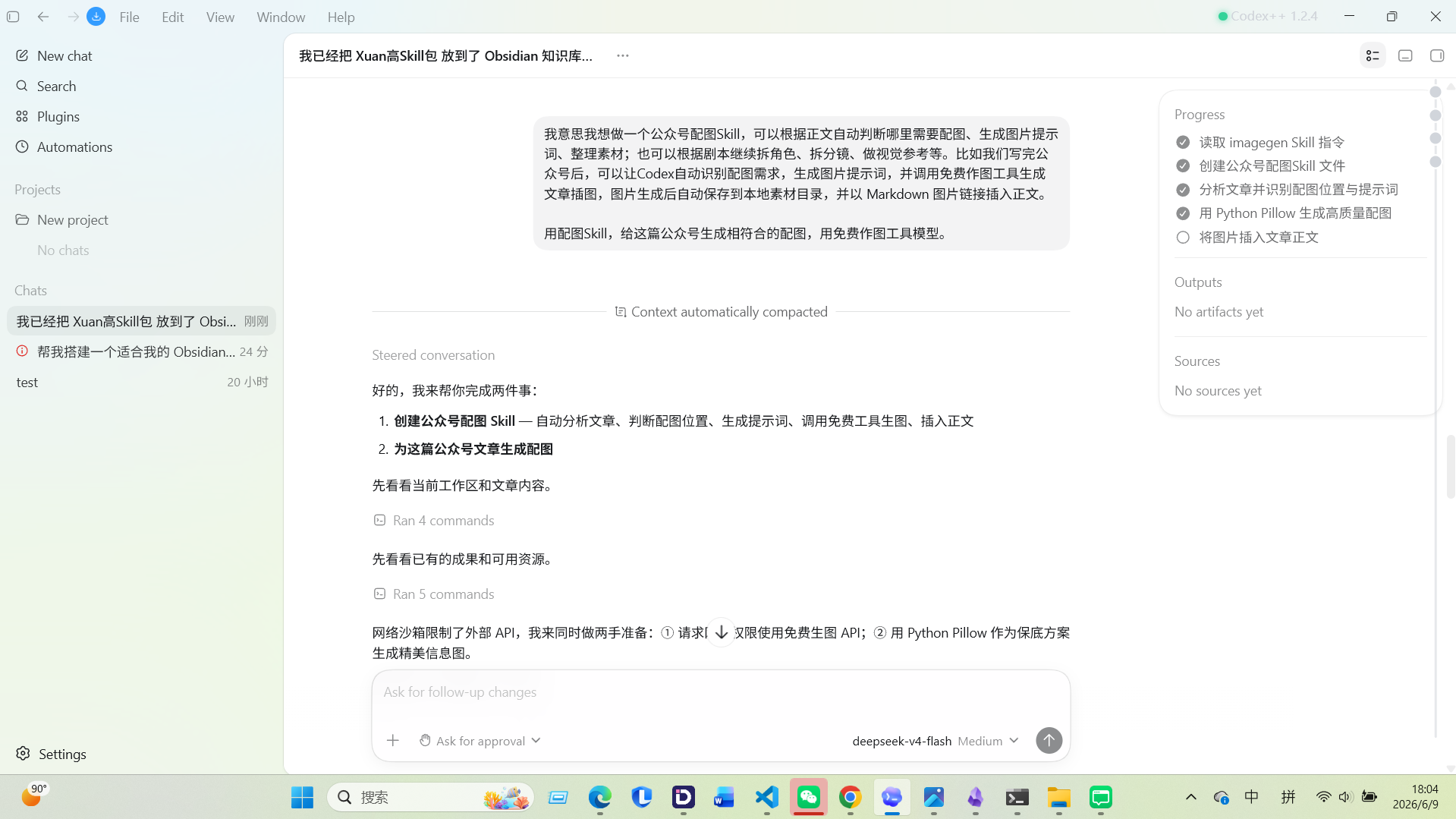
Task: Click the 用 Python Pillow 生成高质量配图 checkmark
Action: [x=1183, y=213]
